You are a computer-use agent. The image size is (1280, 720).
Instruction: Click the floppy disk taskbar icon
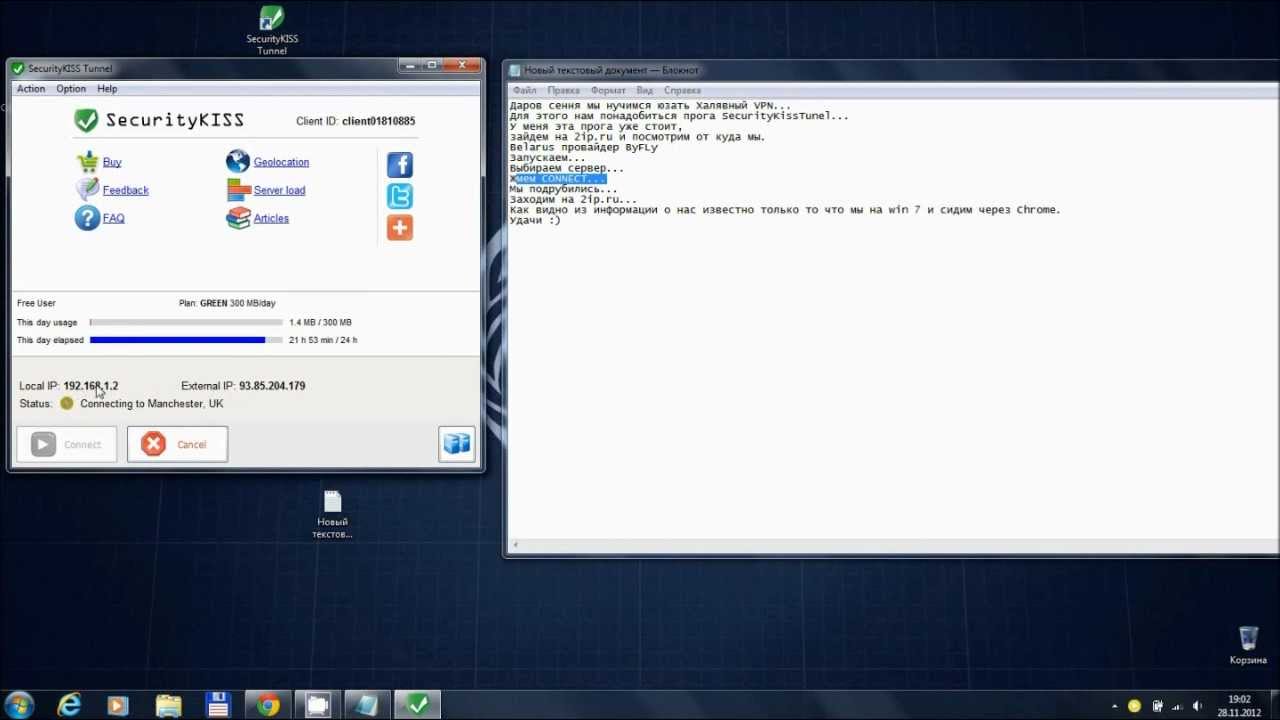[x=218, y=705]
